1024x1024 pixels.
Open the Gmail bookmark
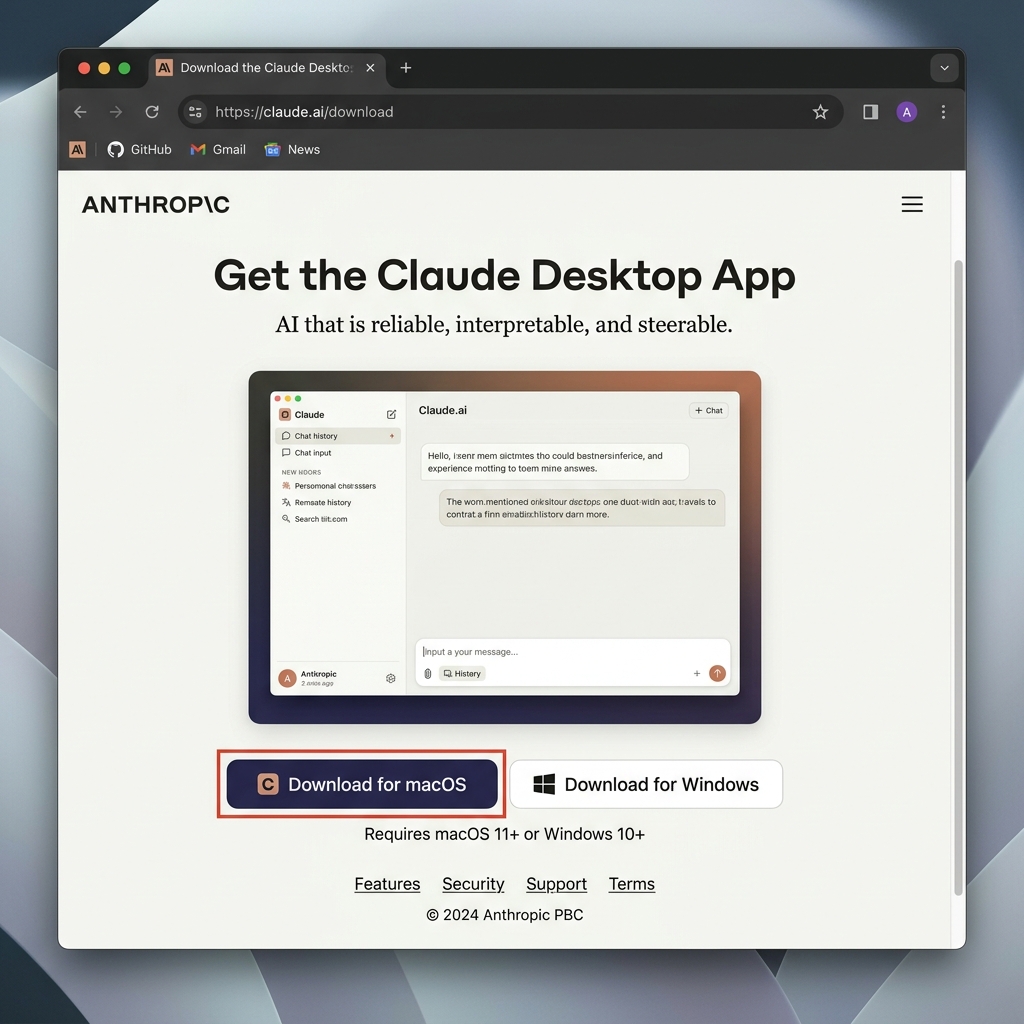click(218, 150)
